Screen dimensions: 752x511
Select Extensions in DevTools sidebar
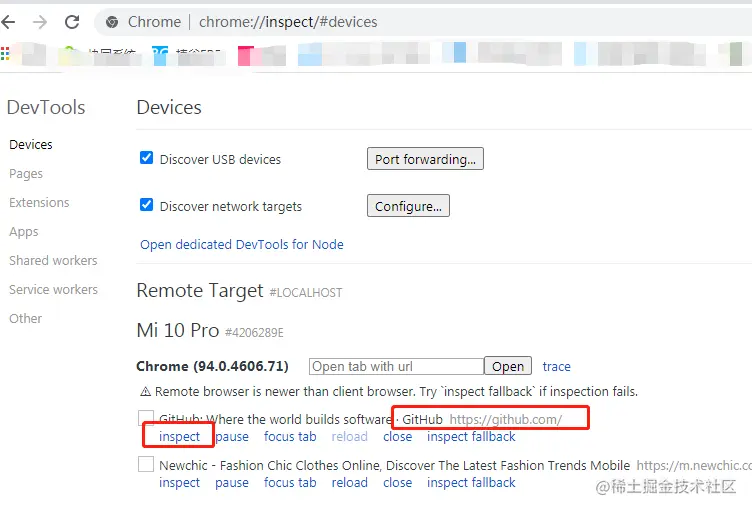(x=39, y=202)
